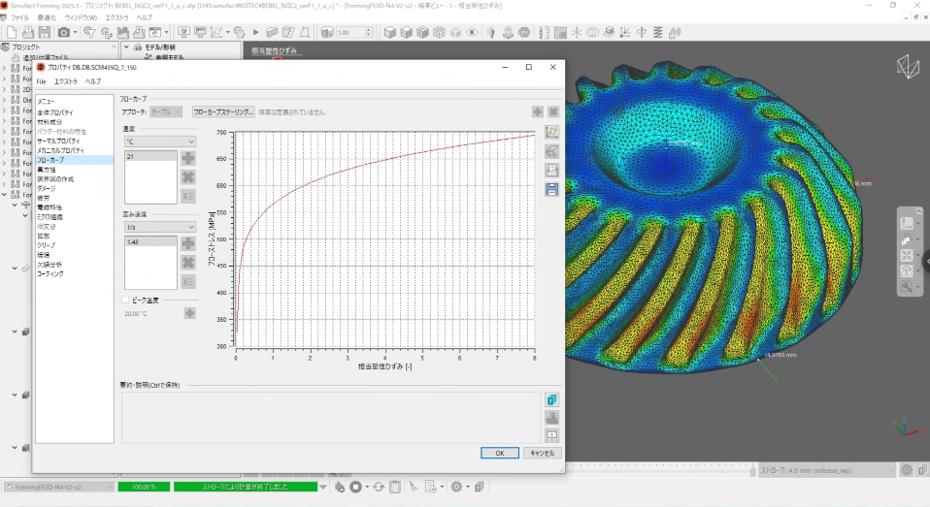The image size is (930, 507).
Task: Add a new temperature value with plus icon
Action: (188, 158)
